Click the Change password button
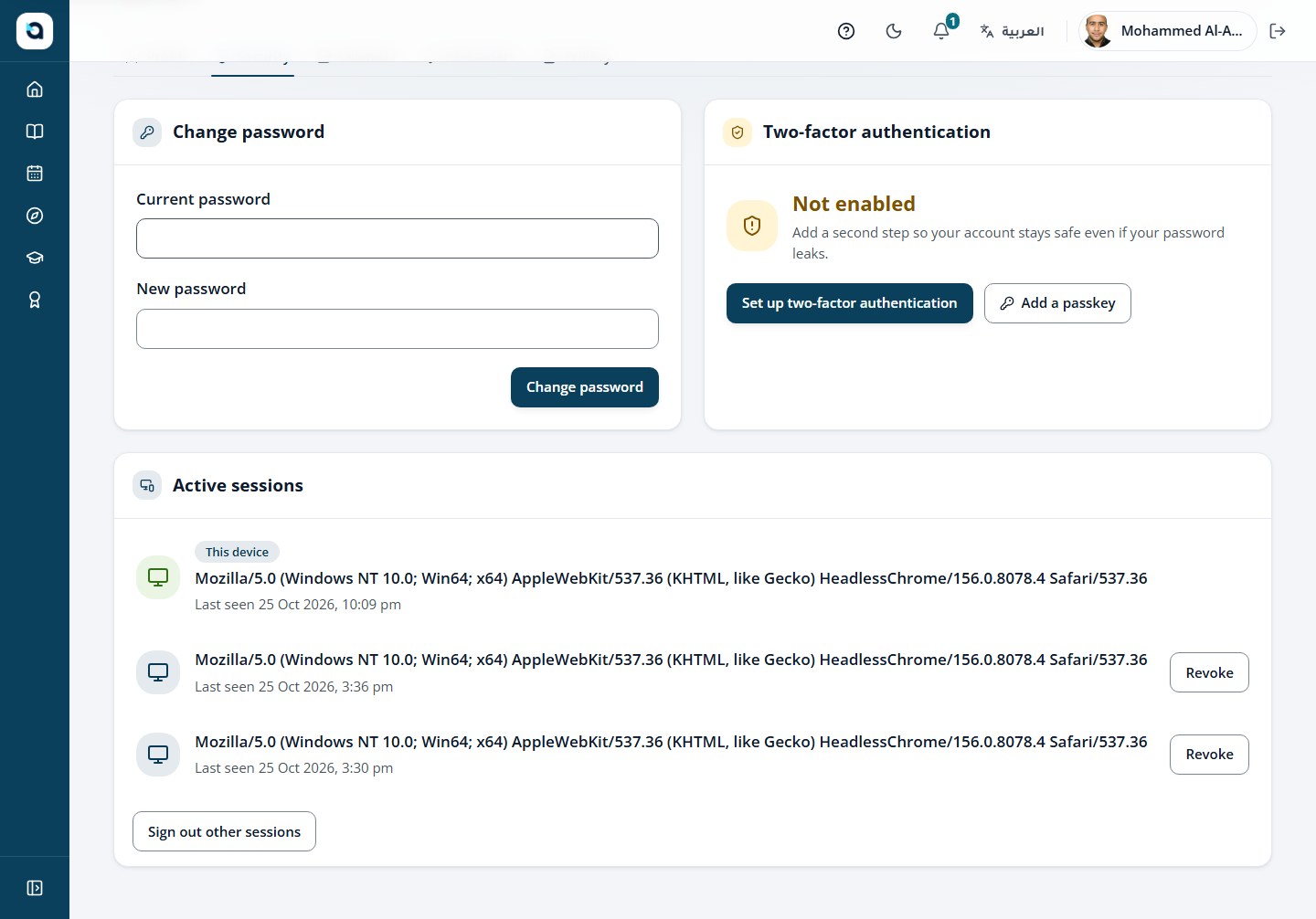The image size is (1316, 919). 585,387
